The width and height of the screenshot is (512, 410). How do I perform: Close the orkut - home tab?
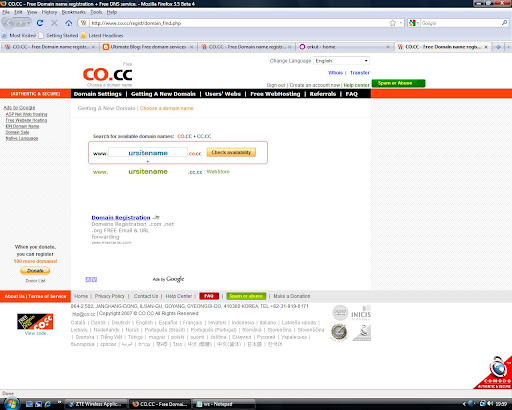tap(388, 47)
